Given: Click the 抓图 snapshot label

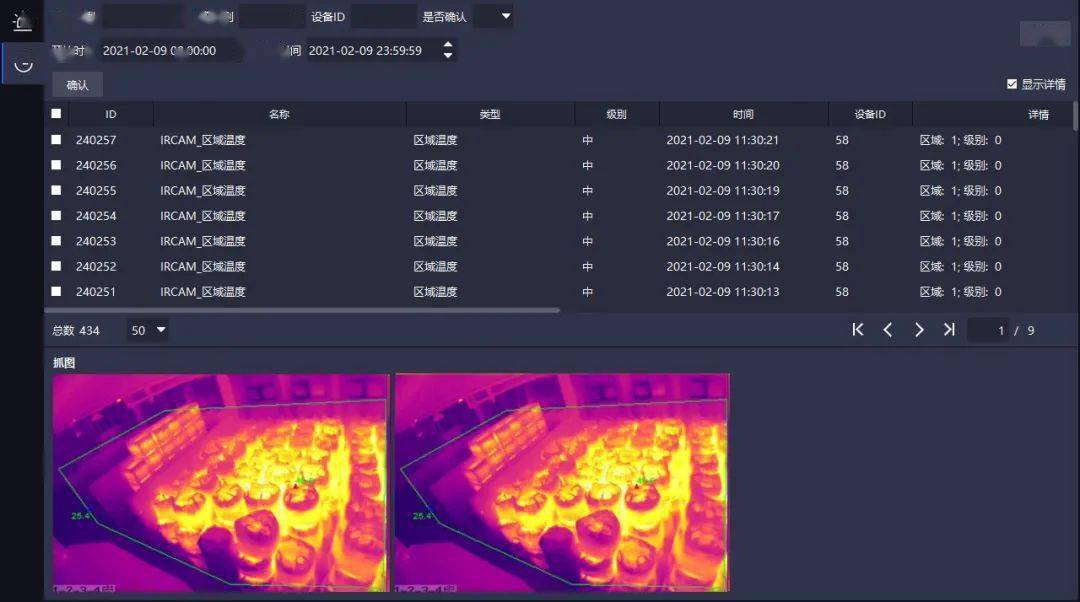Looking at the screenshot, I should point(64,363).
